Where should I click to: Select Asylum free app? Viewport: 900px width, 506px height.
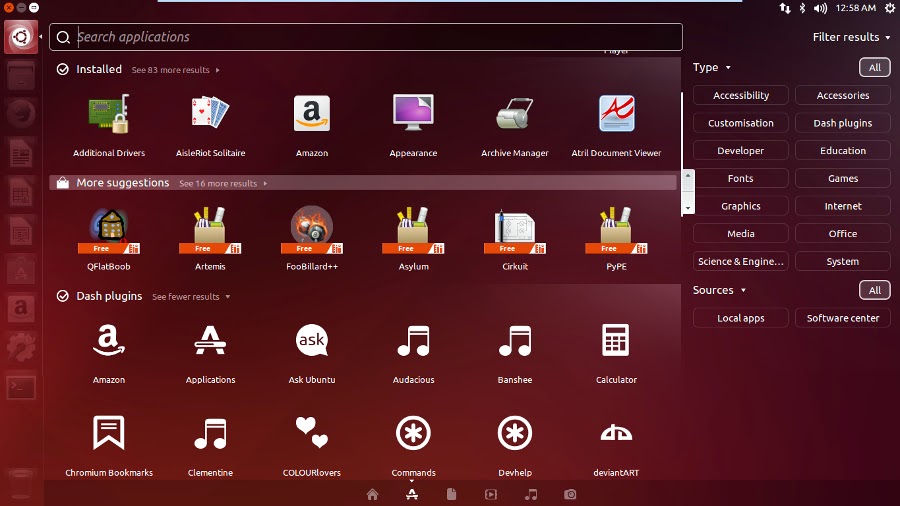click(413, 238)
